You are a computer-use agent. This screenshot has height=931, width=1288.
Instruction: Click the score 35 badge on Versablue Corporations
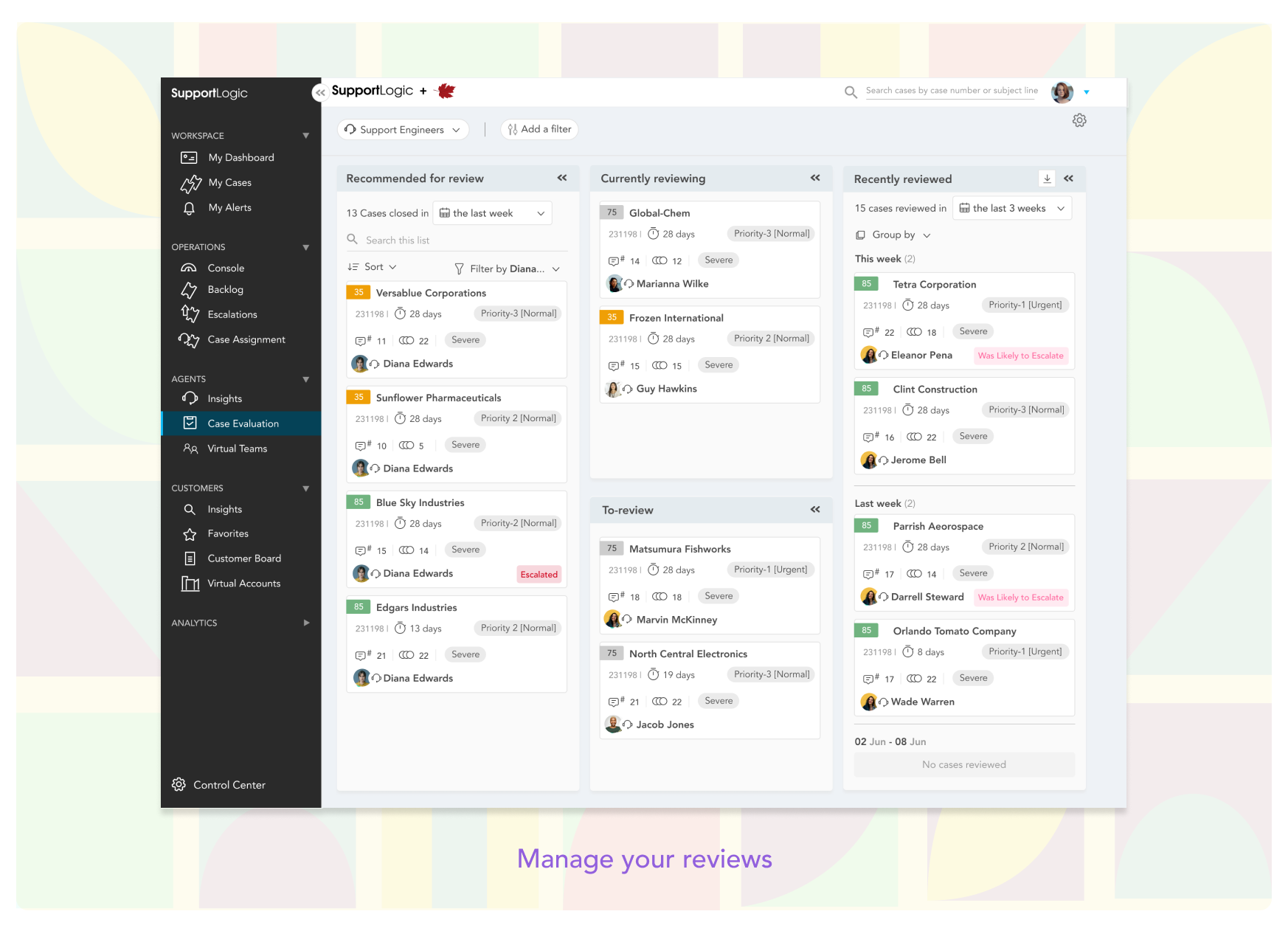tap(359, 292)
